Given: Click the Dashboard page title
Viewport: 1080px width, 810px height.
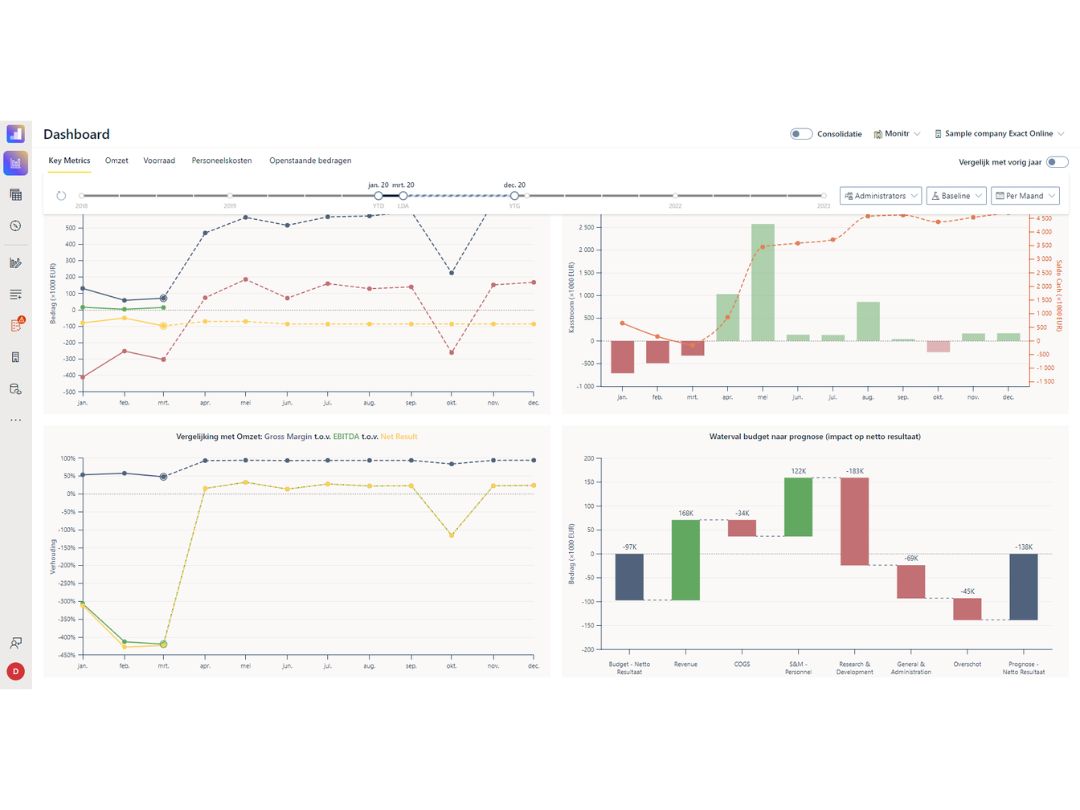Looking at the screenshot, I should click(x=76, y=134).
